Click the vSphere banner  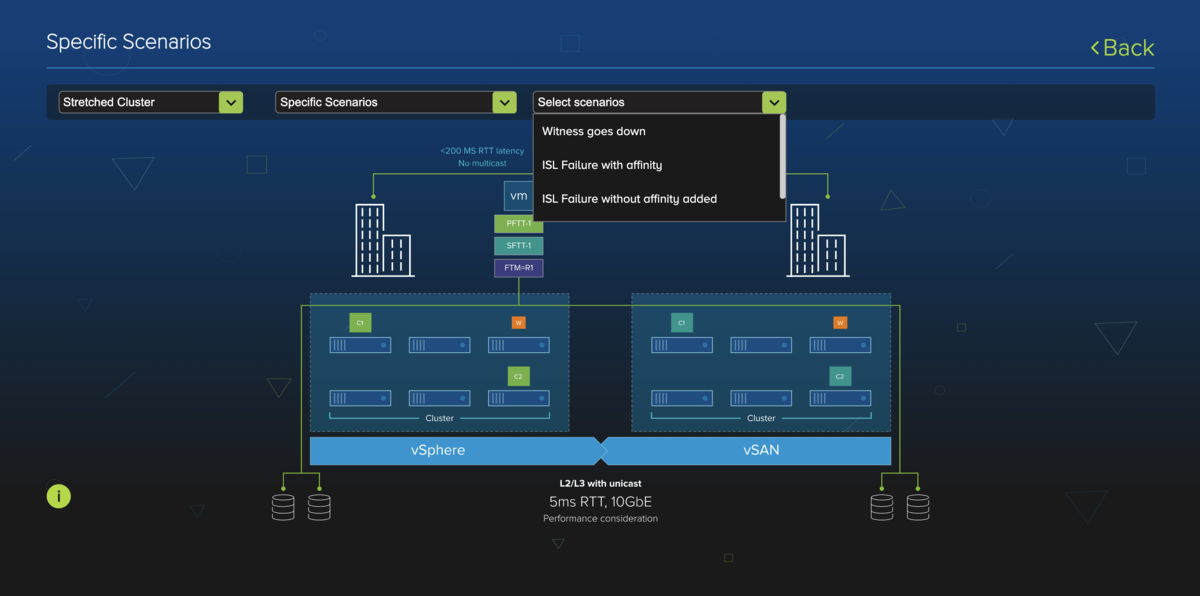[455, 450]
